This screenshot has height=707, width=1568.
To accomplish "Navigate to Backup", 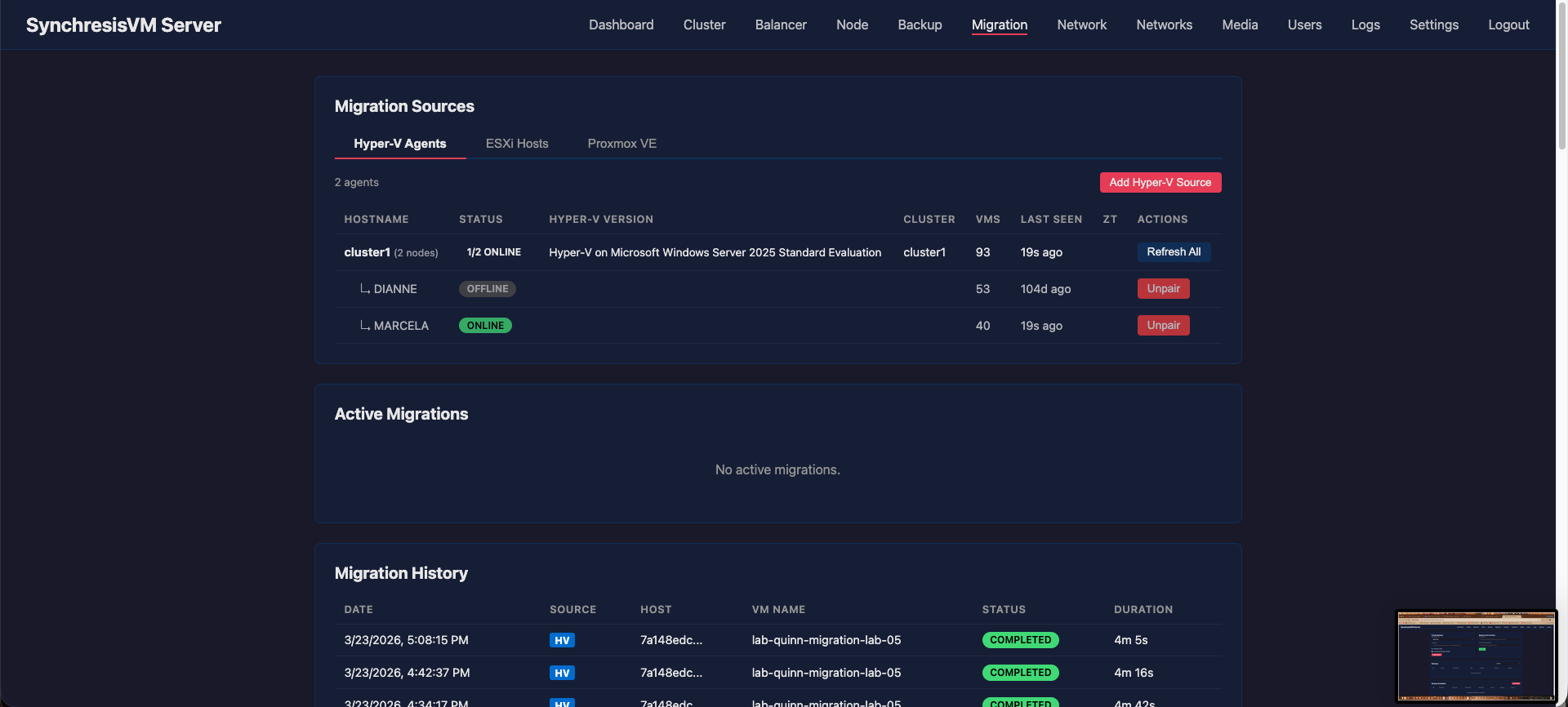I will (920, 24).
